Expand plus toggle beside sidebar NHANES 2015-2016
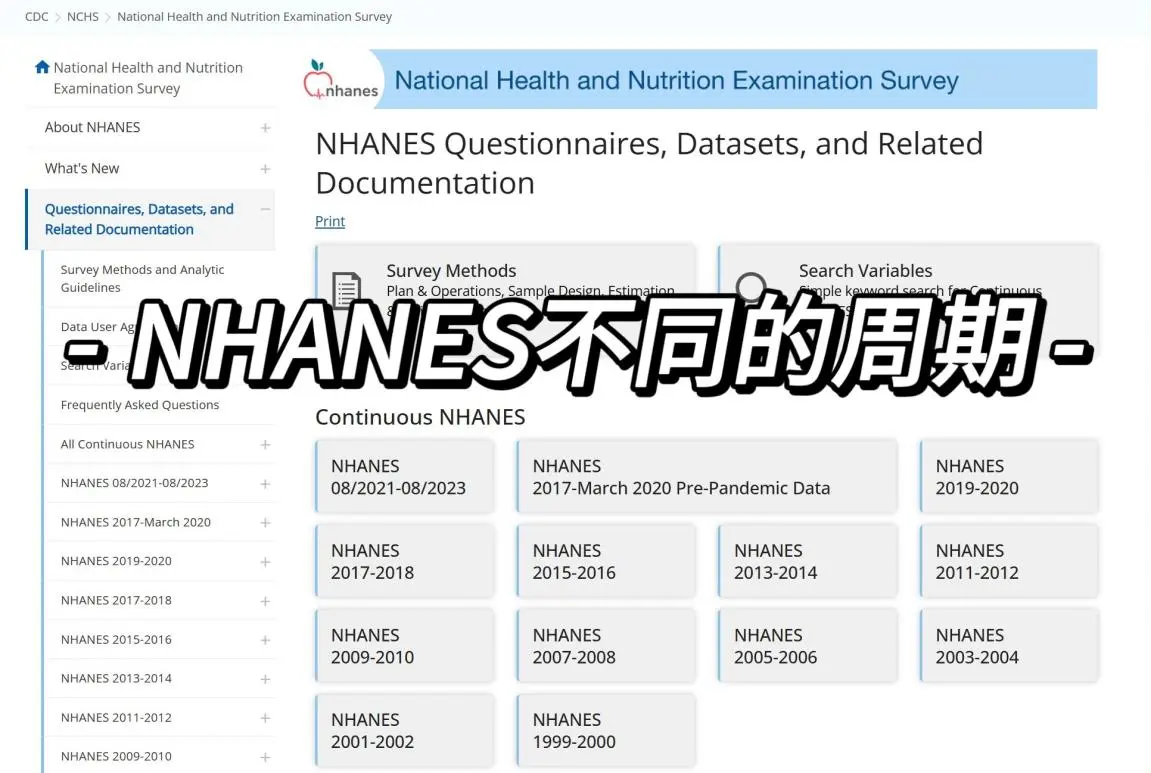1151x773 pixels. [x=265, y=640]
